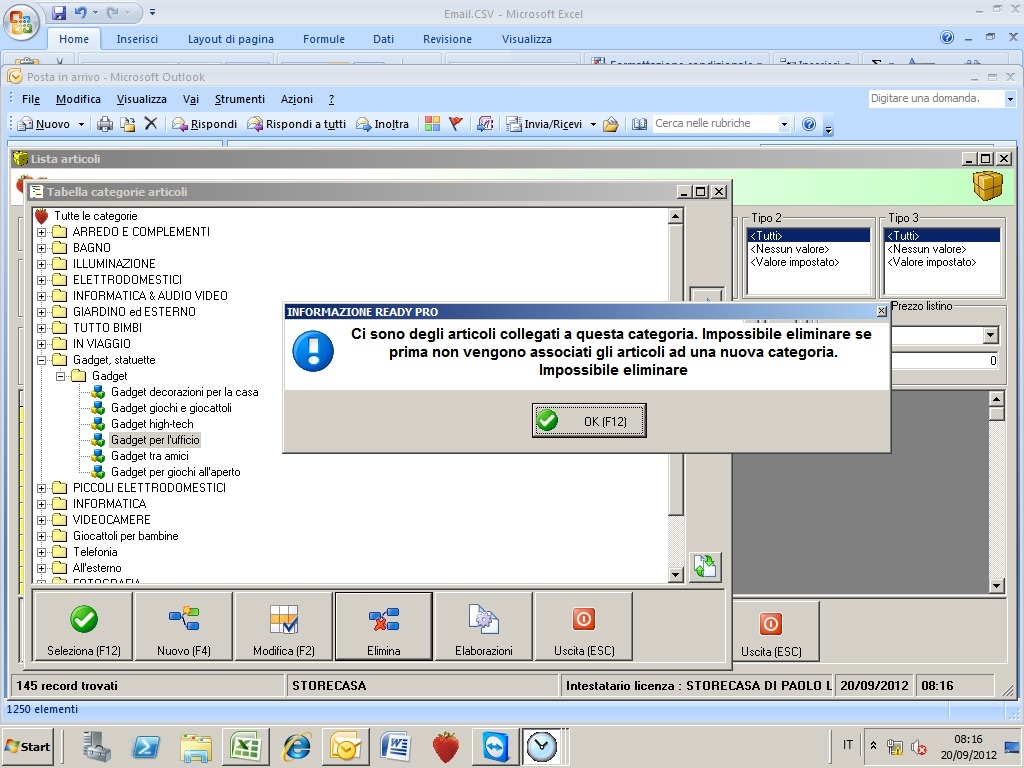Viewport: 1024px width, 768px height.
Task: Click Excel Office button
Action: [x=22, y=23]
